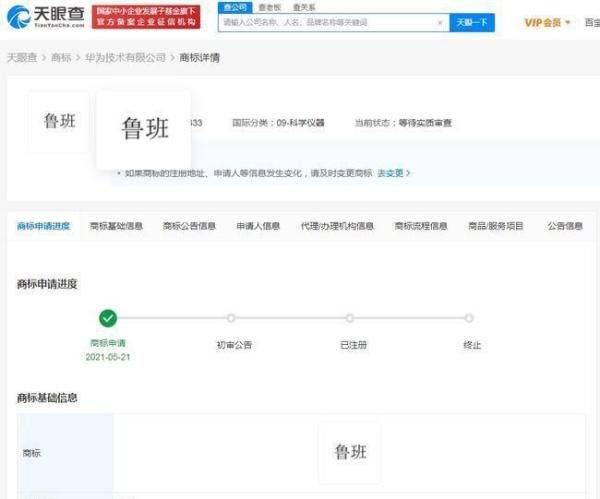This screenshot has width=600, height=499.
Task: Select the 查公司 search tab
Action: [235, 7]
